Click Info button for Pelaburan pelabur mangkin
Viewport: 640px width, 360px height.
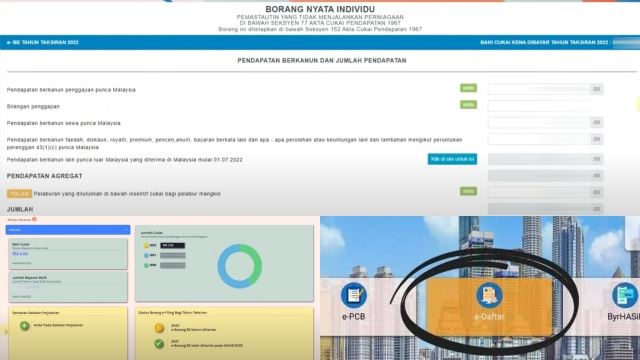(x=468, y=191)
